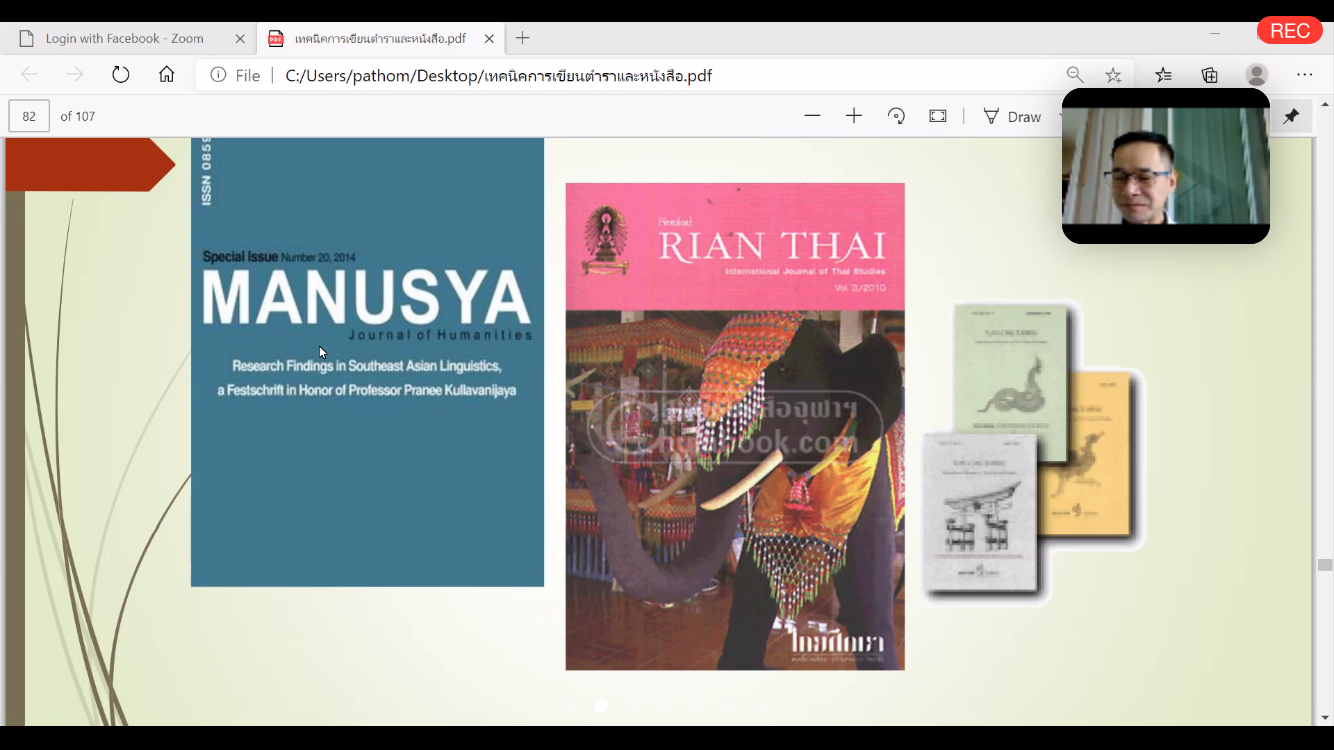The image size is (1334, 750).
Task: Click the page number input field
Action: [x=29, y=116]
